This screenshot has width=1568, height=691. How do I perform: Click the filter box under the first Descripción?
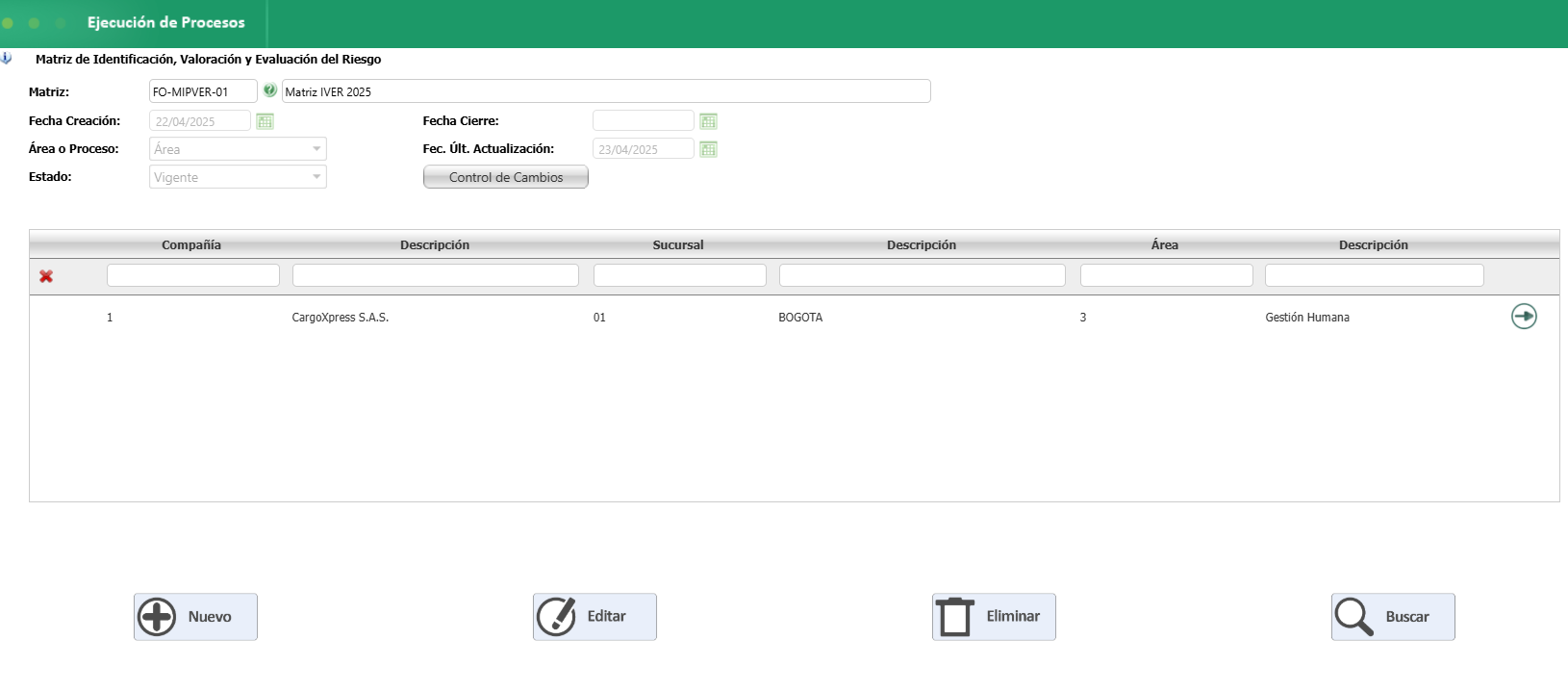pyautogui.click(x=436, y=275)
